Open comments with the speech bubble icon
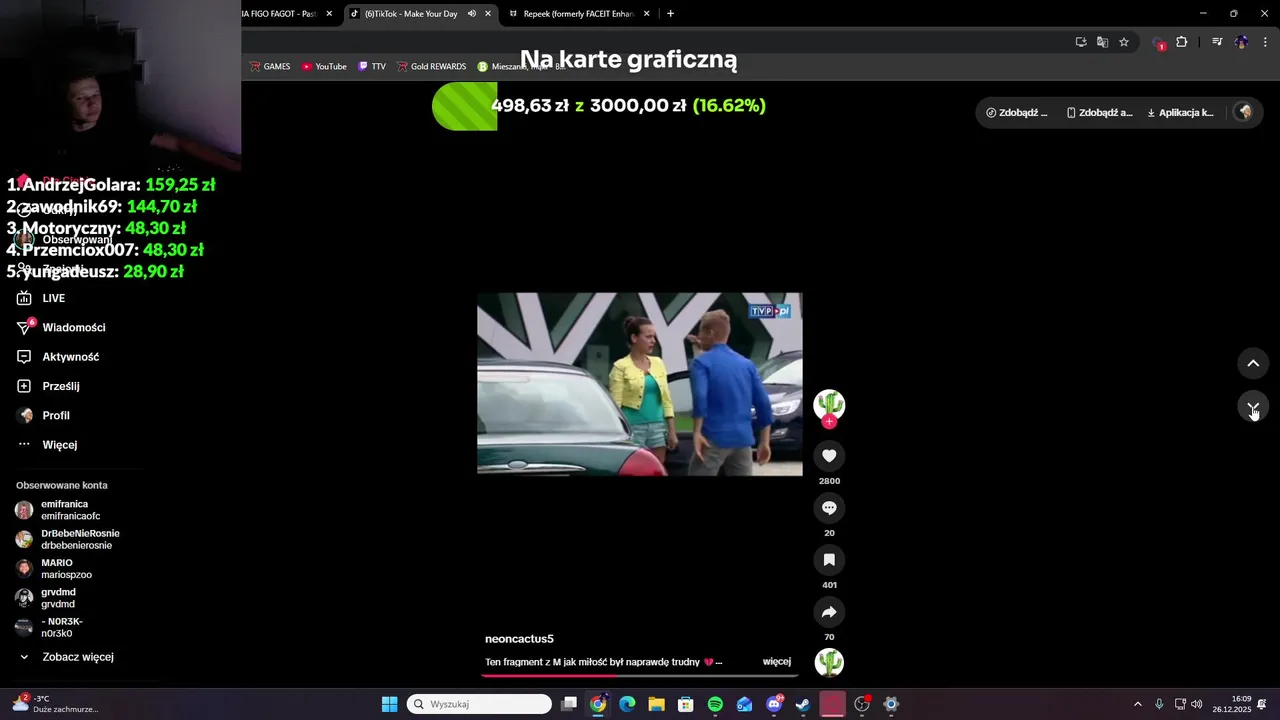Screen dimensions: 1280x720 coord(829,508)
